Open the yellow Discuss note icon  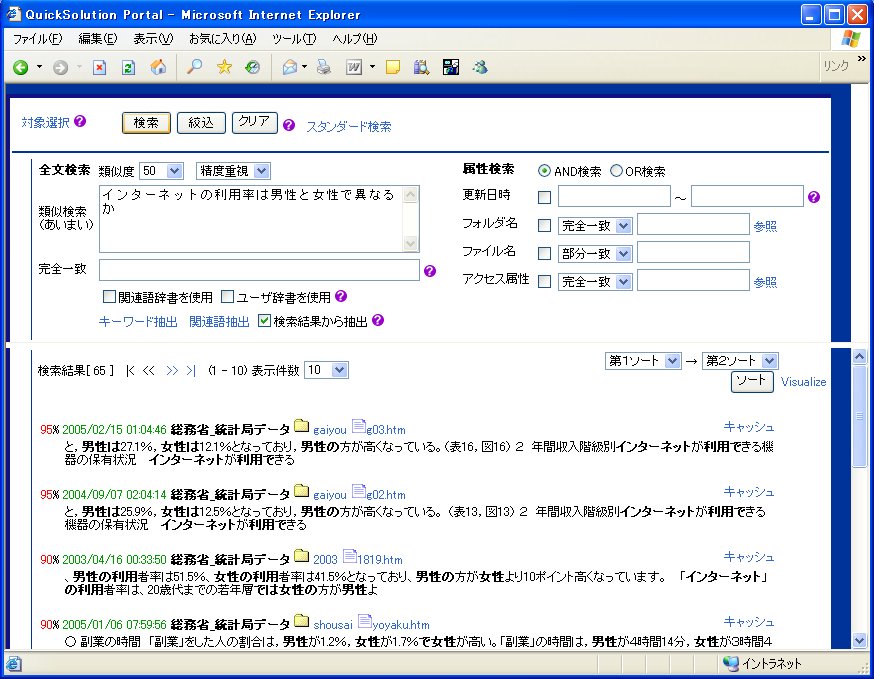pyautogui.click(x=393, y=67)
